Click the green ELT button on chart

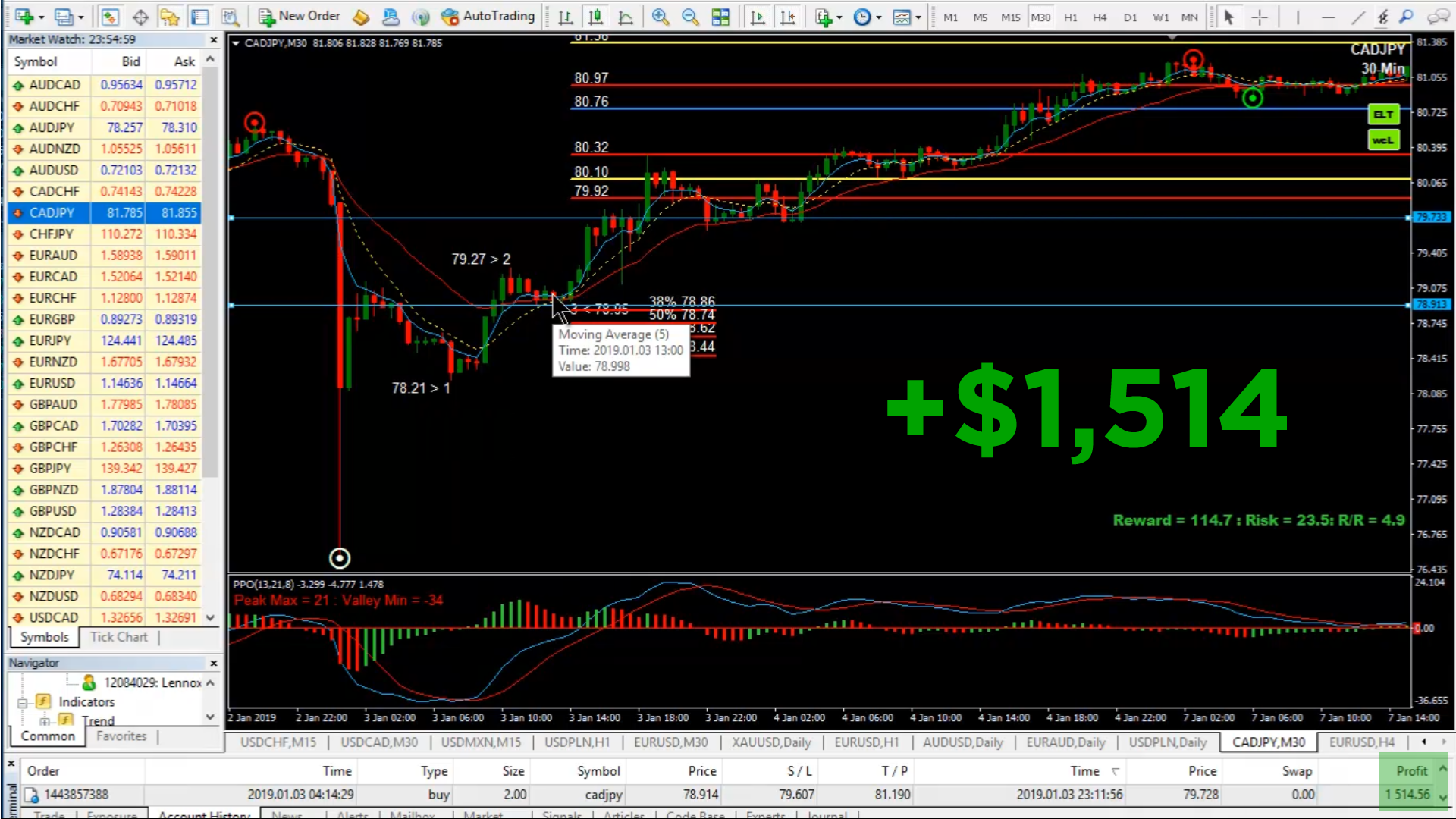pos(1383,115)
